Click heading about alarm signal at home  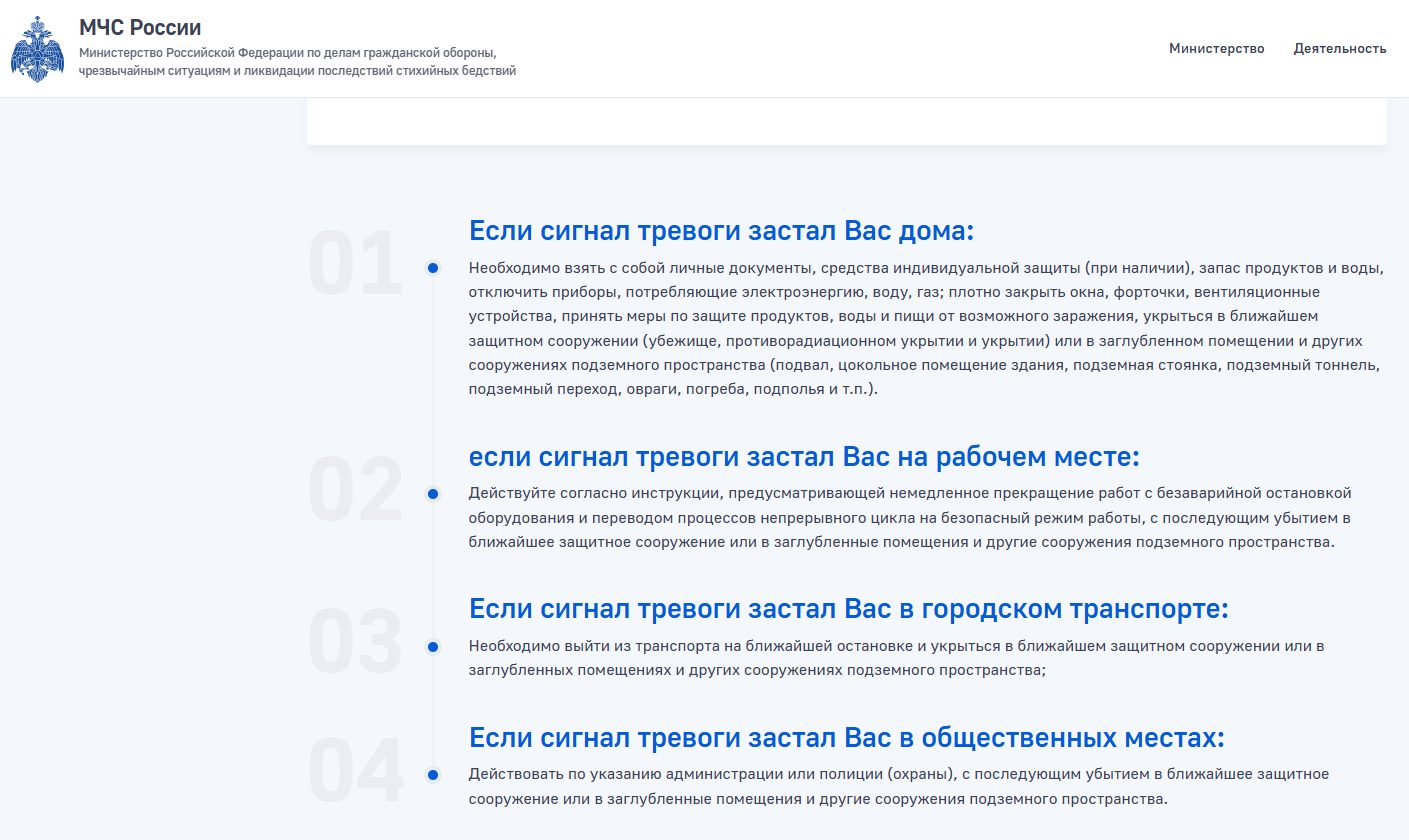point(721,232)
